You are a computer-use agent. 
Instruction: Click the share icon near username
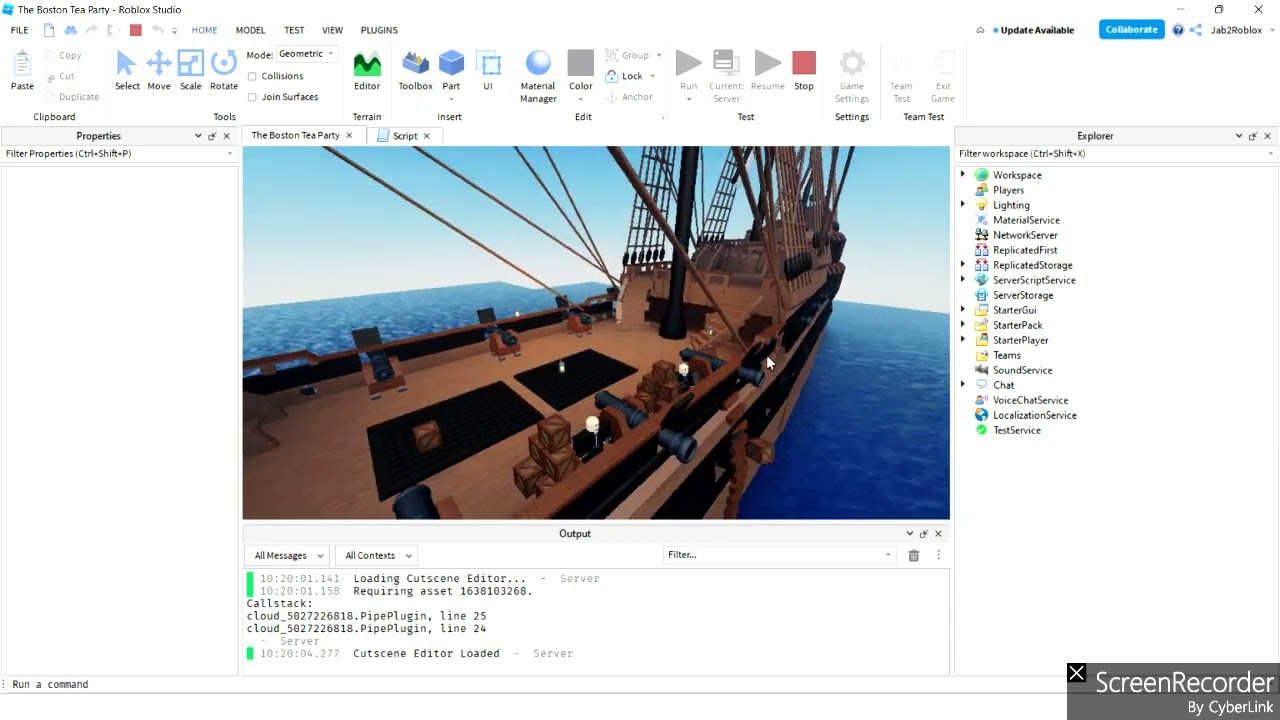point(1195,30)
